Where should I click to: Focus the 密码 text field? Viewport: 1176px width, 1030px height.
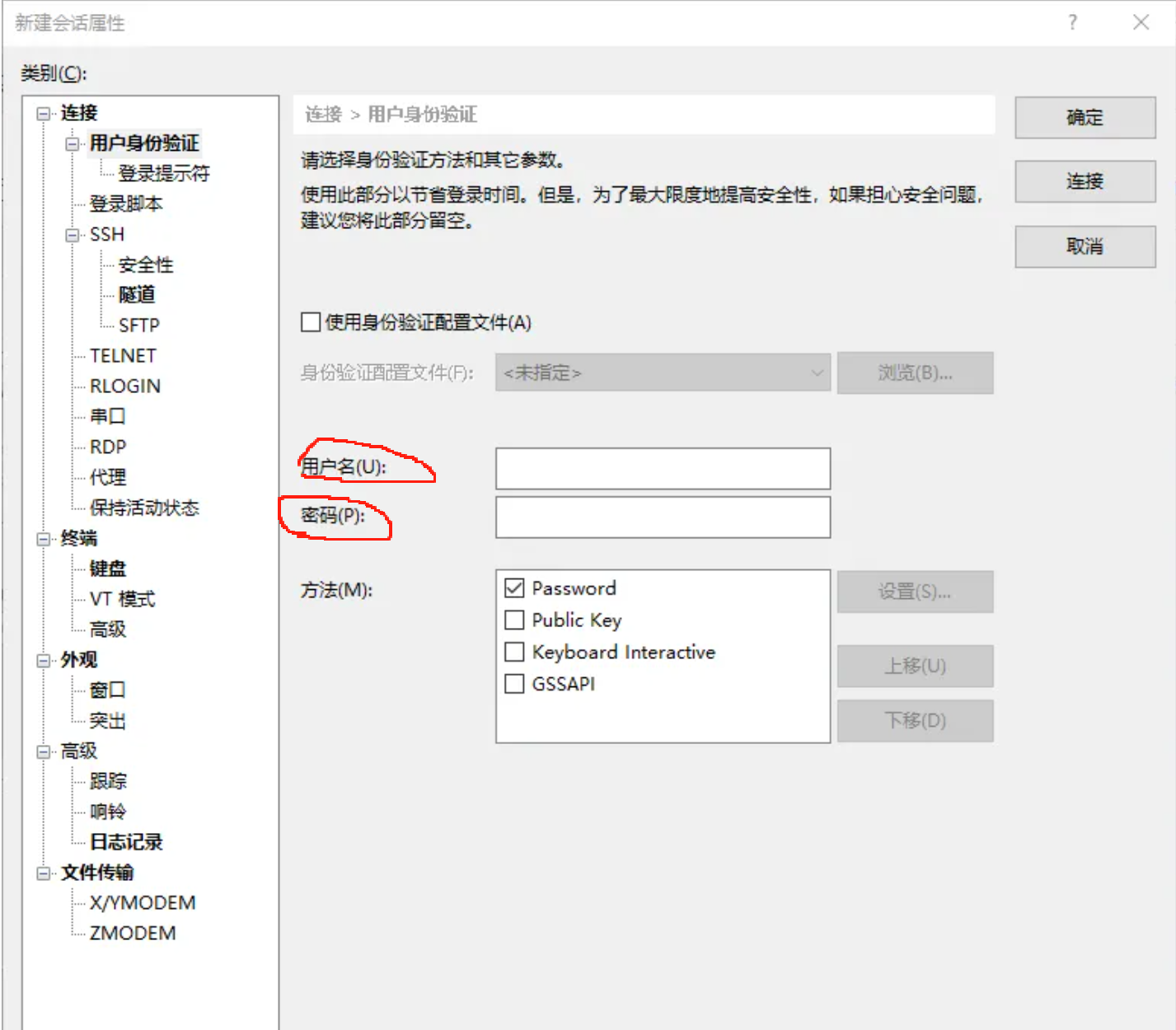pos(662,517)
